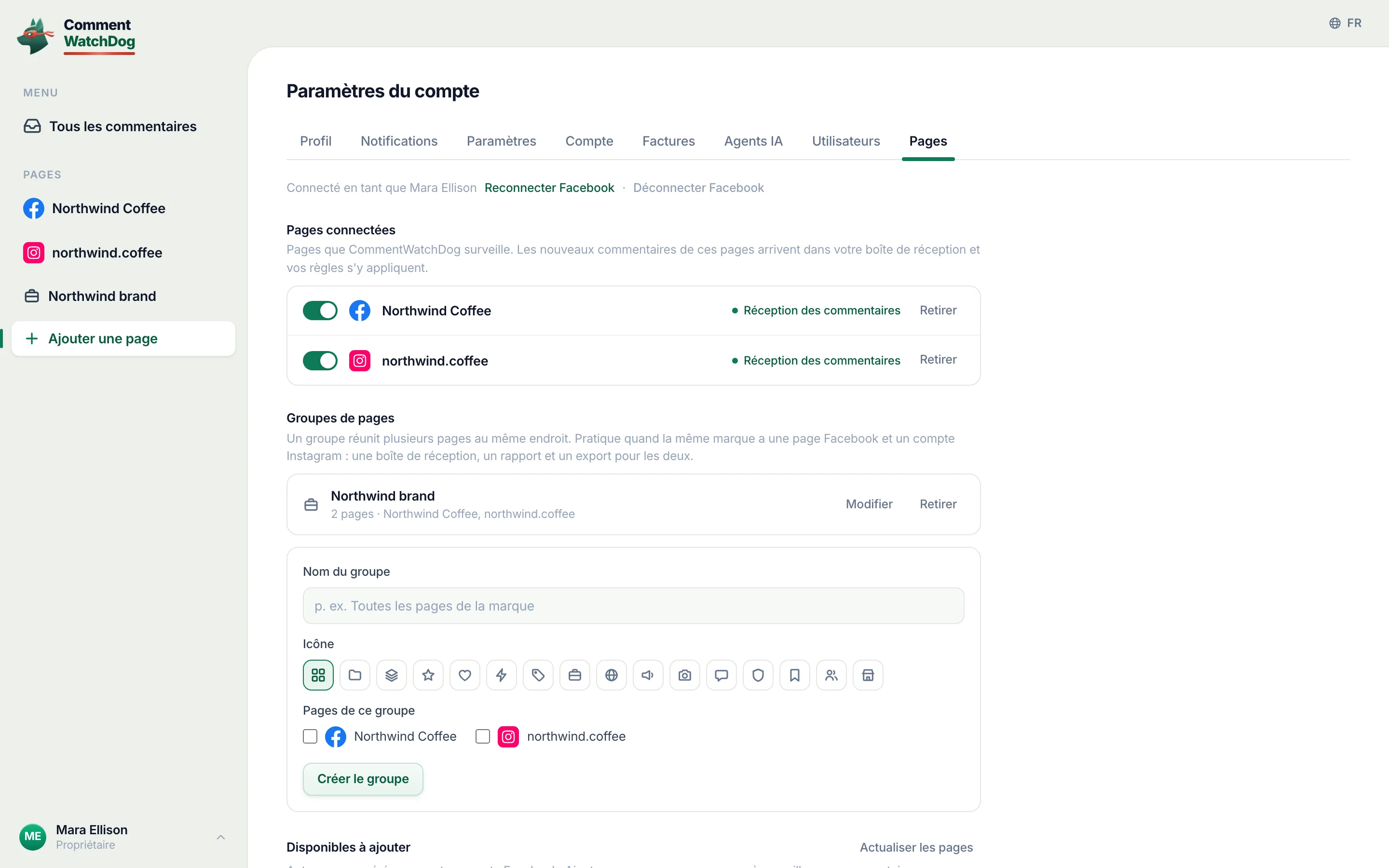
Task: Click the briefcase icon beside sidebar Northwind brand
Action: pos(32,296)
